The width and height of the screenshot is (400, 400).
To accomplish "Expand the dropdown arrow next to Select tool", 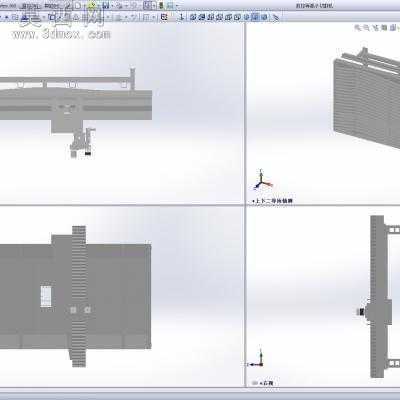I will pyautogui.click(x=154, y=6).
